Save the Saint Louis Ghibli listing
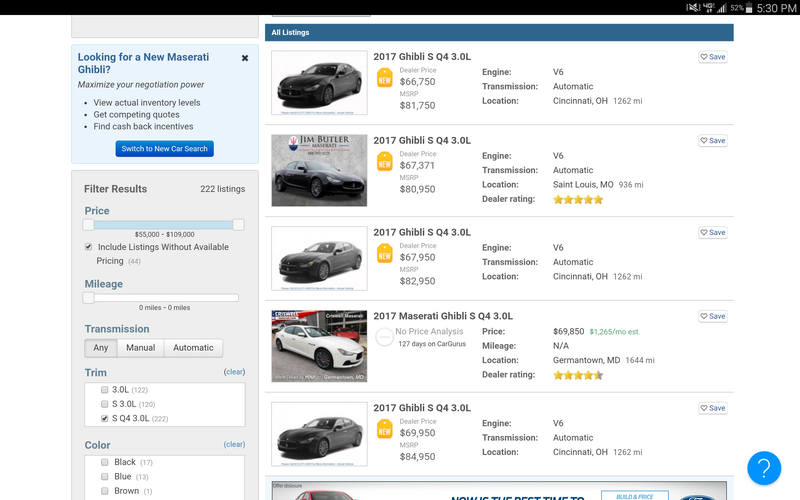The height and width of the screenshot is (500, 800). (713, 140)
